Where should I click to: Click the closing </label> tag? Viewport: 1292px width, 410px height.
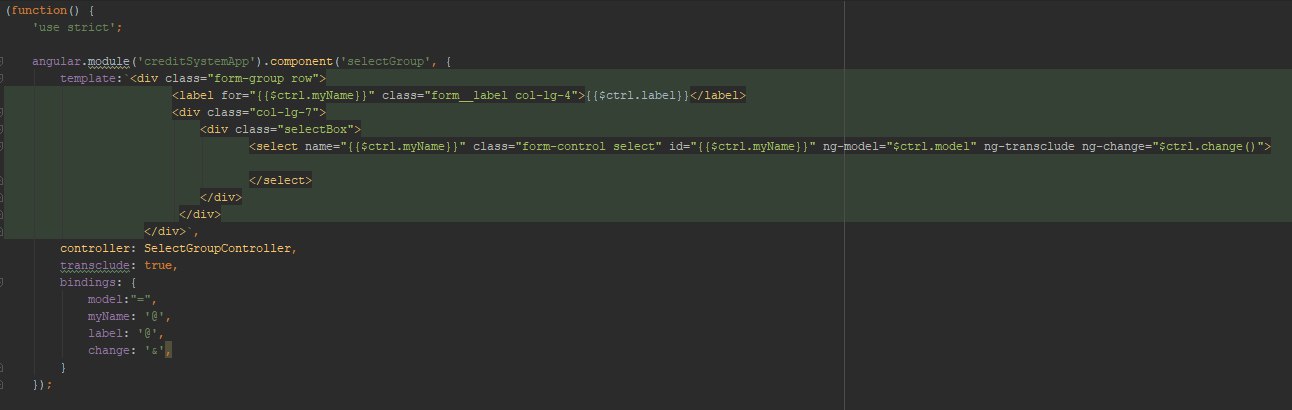[719, 95]
